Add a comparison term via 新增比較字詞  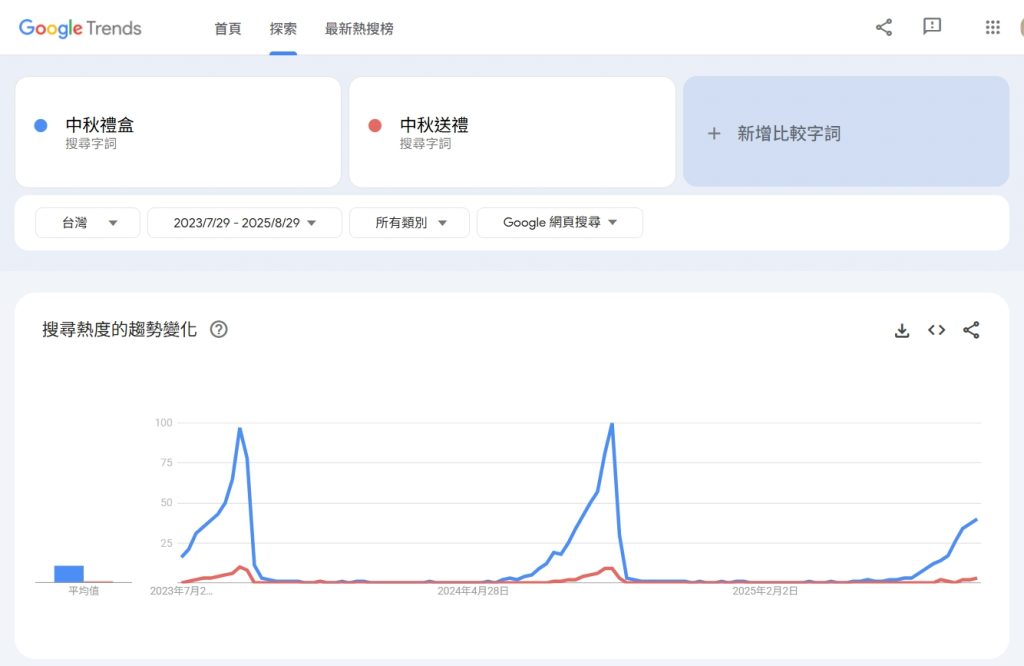(x=846, y=132)
